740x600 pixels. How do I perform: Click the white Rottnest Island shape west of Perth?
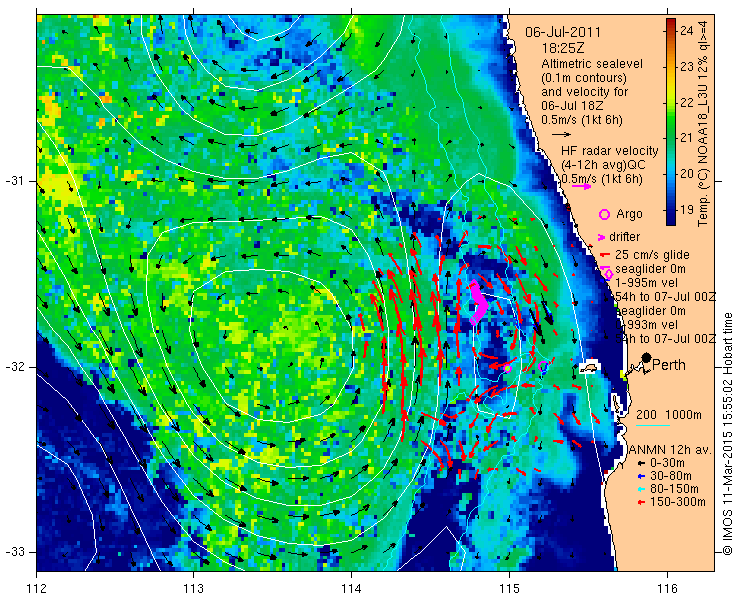click(589, 367)
